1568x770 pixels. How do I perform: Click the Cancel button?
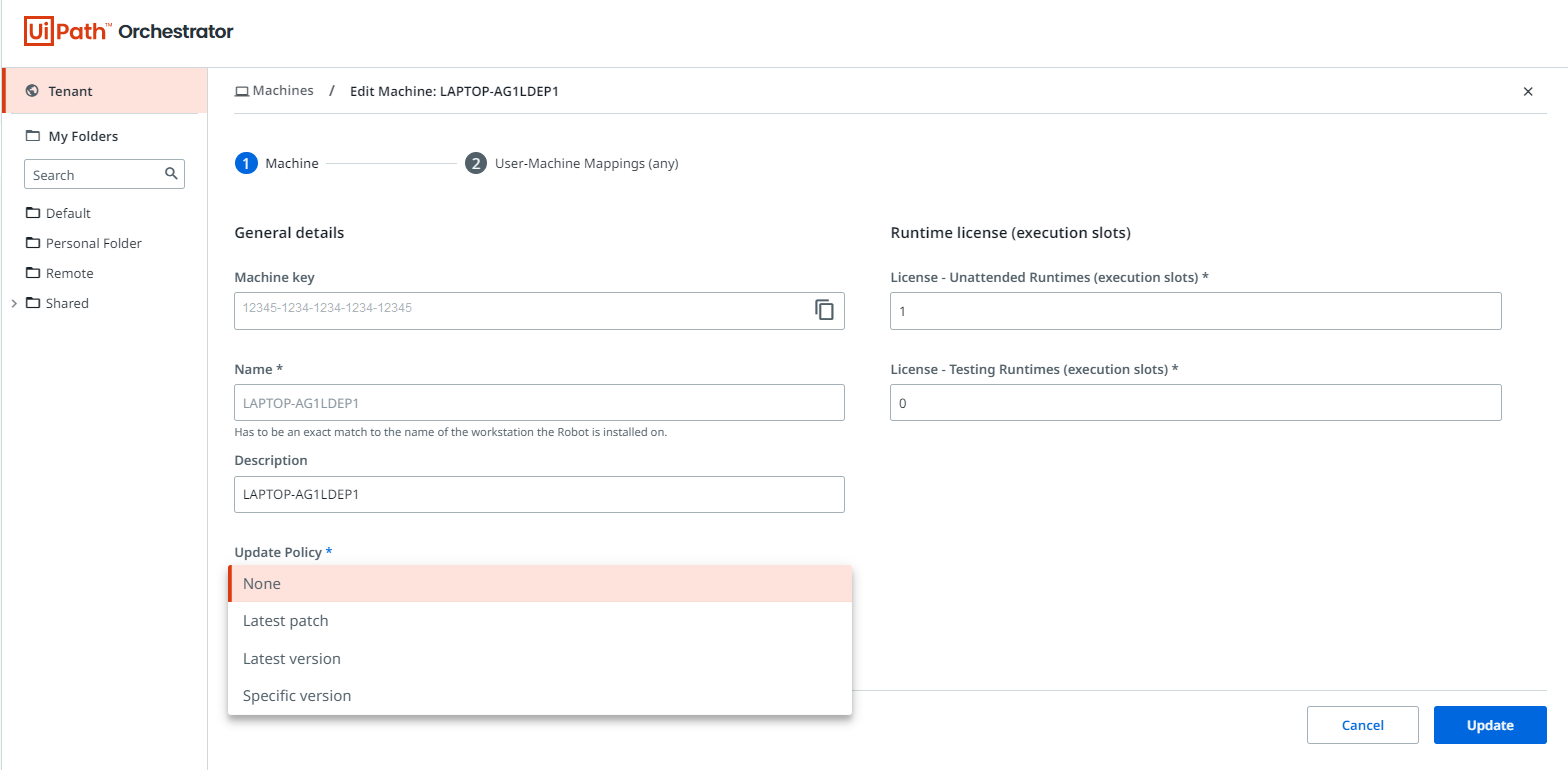pyautogui.click(x=1363, y=725)
